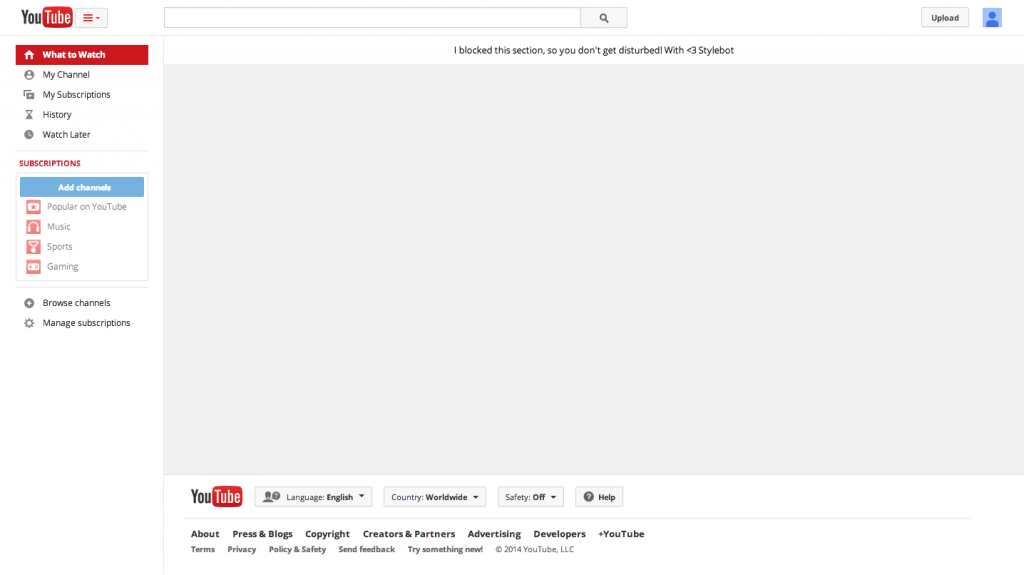The image size is (1024, 575).
Task: Open the Language: English dropdown
Action: 313,497
